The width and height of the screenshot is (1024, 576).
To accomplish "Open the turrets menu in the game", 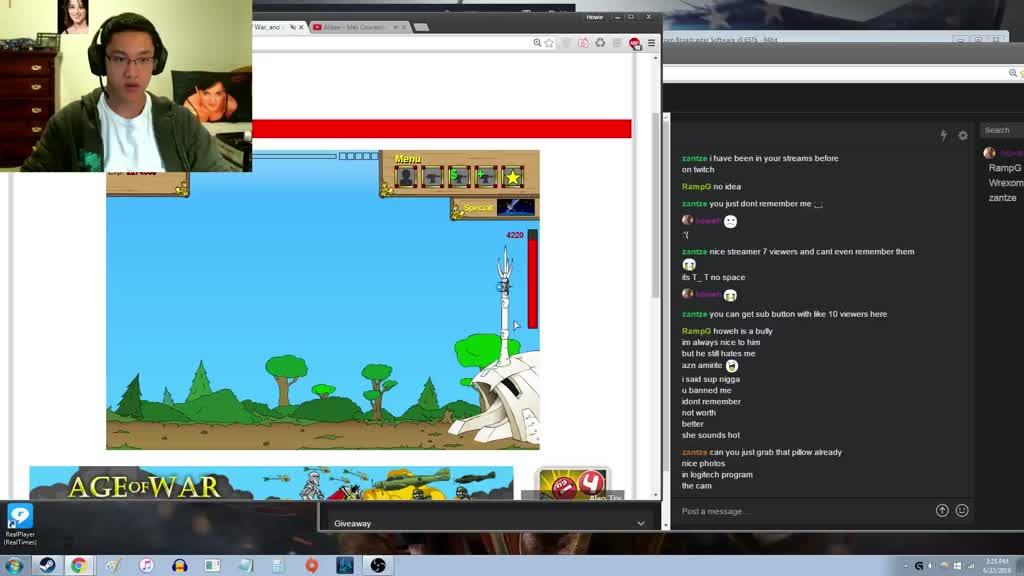I will [x=432, y=177].
